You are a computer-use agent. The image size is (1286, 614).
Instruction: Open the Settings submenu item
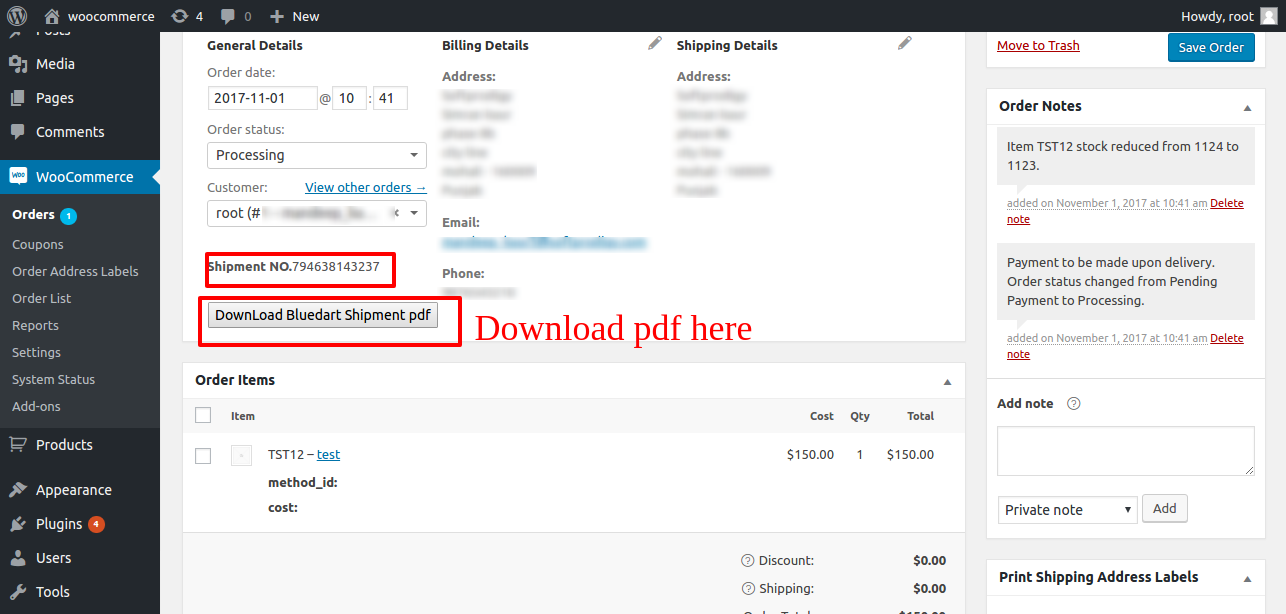click(36, 352)
